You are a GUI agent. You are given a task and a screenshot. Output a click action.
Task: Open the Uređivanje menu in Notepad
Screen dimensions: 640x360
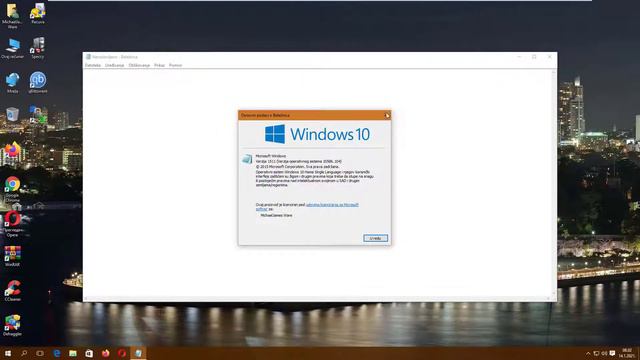[x=114, y=65]
